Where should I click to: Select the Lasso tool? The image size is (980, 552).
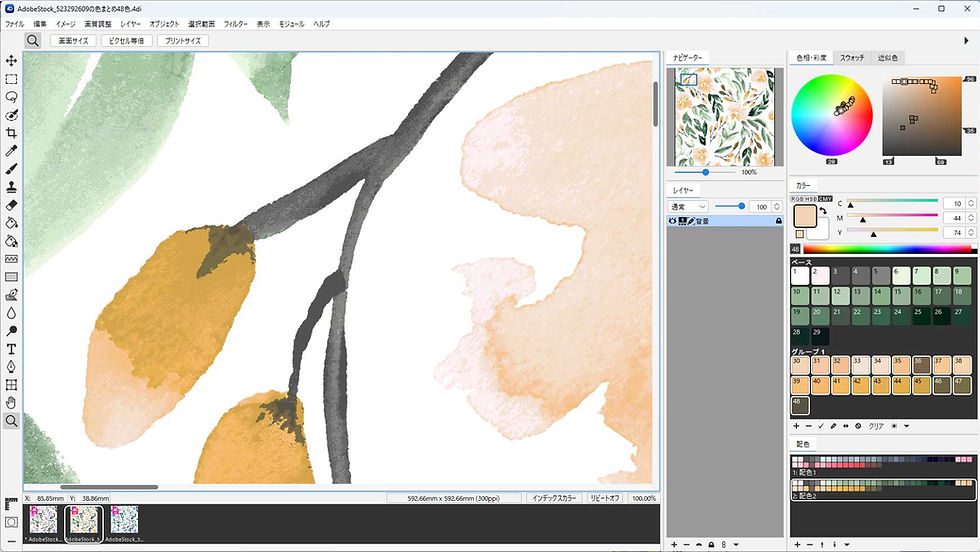pyautogui.click(x=11, y=96)
